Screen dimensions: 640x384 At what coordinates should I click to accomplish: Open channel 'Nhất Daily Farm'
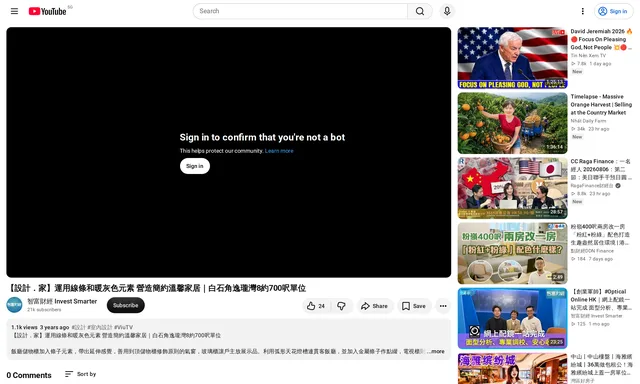coord(588,121)
